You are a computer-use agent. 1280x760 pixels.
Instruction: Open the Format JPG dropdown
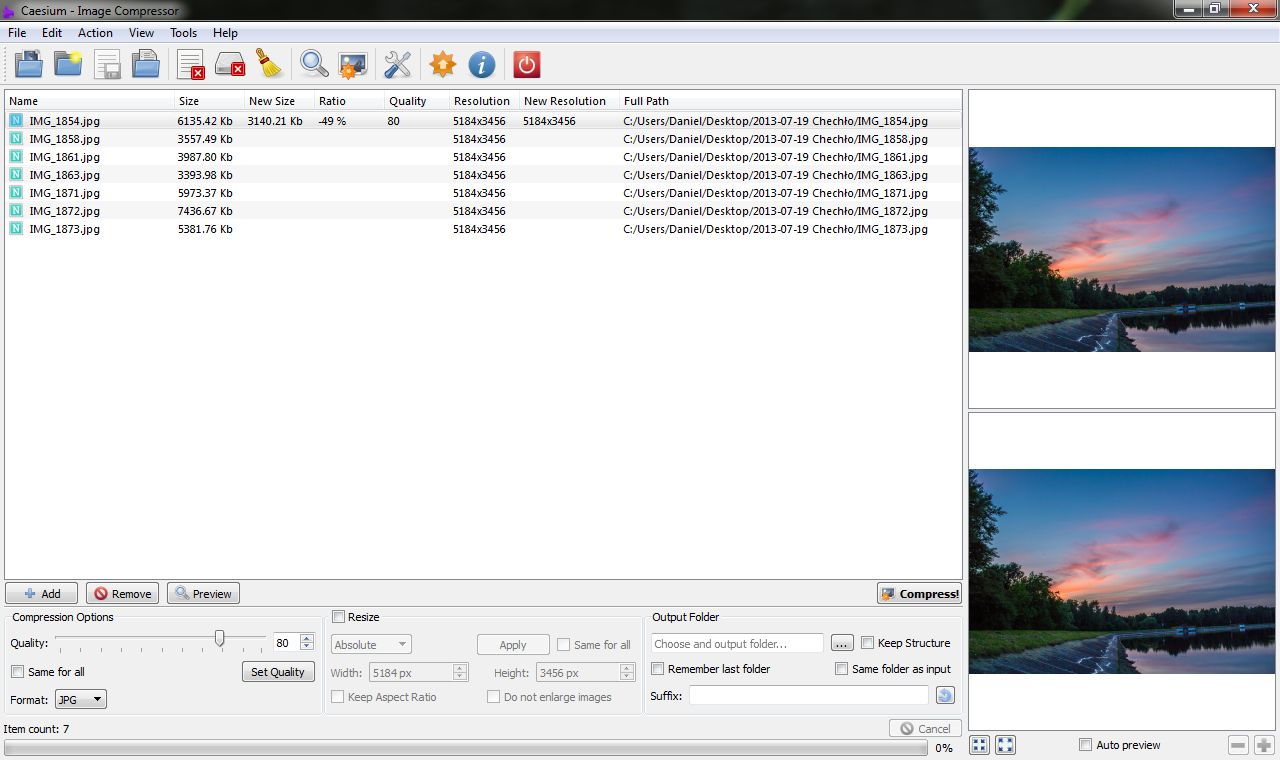click(x=81, y=700)
